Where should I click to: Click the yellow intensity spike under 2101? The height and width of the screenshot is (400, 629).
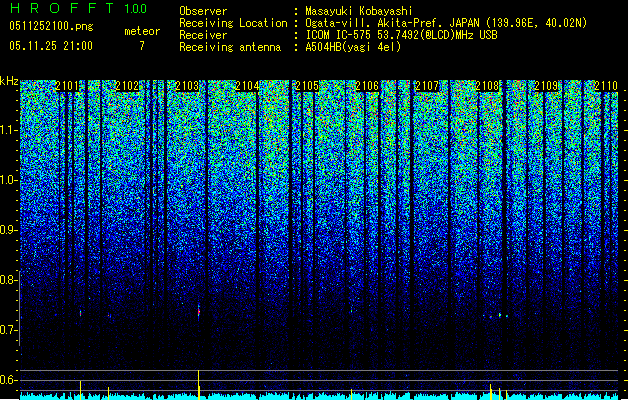pos(81,389)
